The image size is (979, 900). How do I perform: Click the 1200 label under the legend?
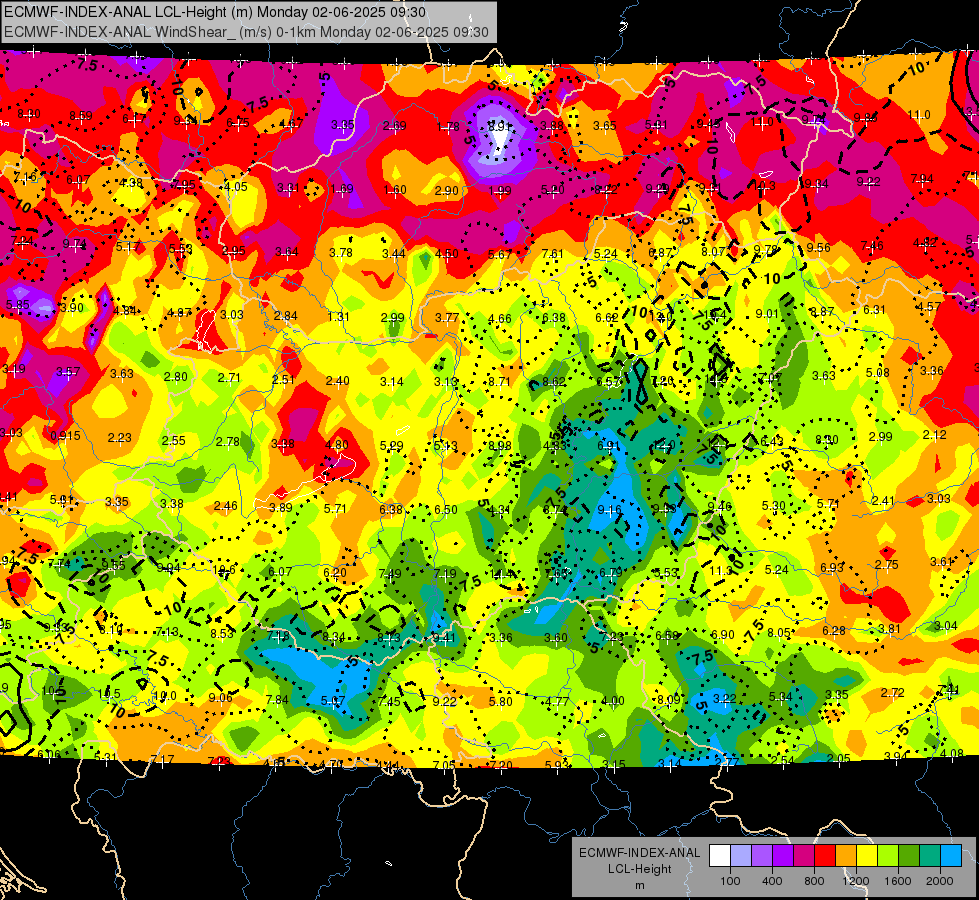click(855, 881)
